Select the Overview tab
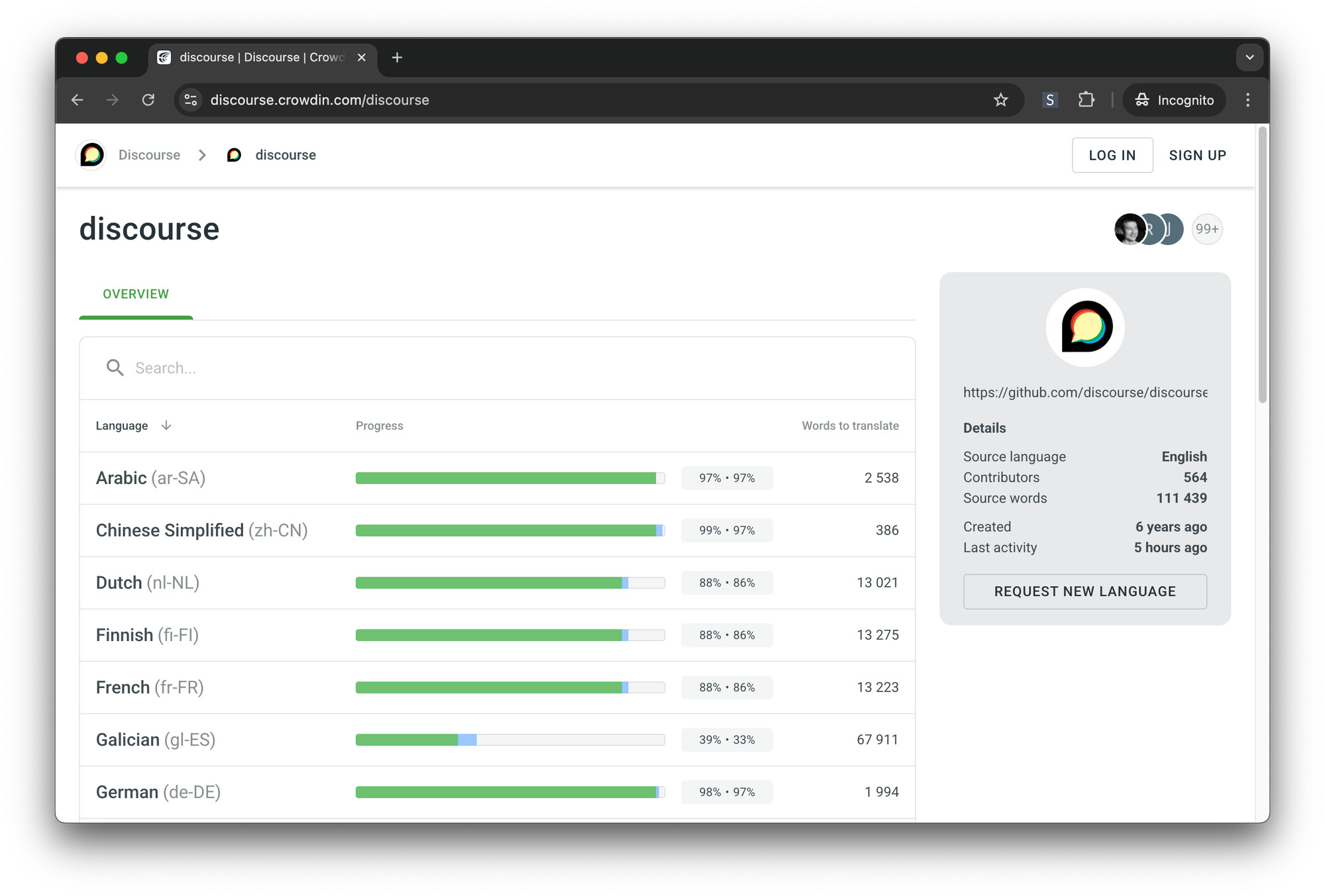Viewport: 1325px width, 896px height. tap(136, 294)
